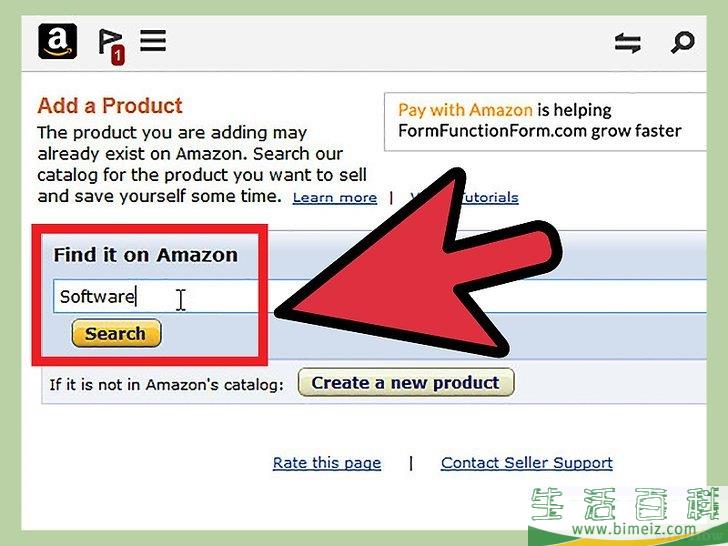Screen dimensions: 728x546
Task: Click the green Chinese watermark logo
Action: 629,505
